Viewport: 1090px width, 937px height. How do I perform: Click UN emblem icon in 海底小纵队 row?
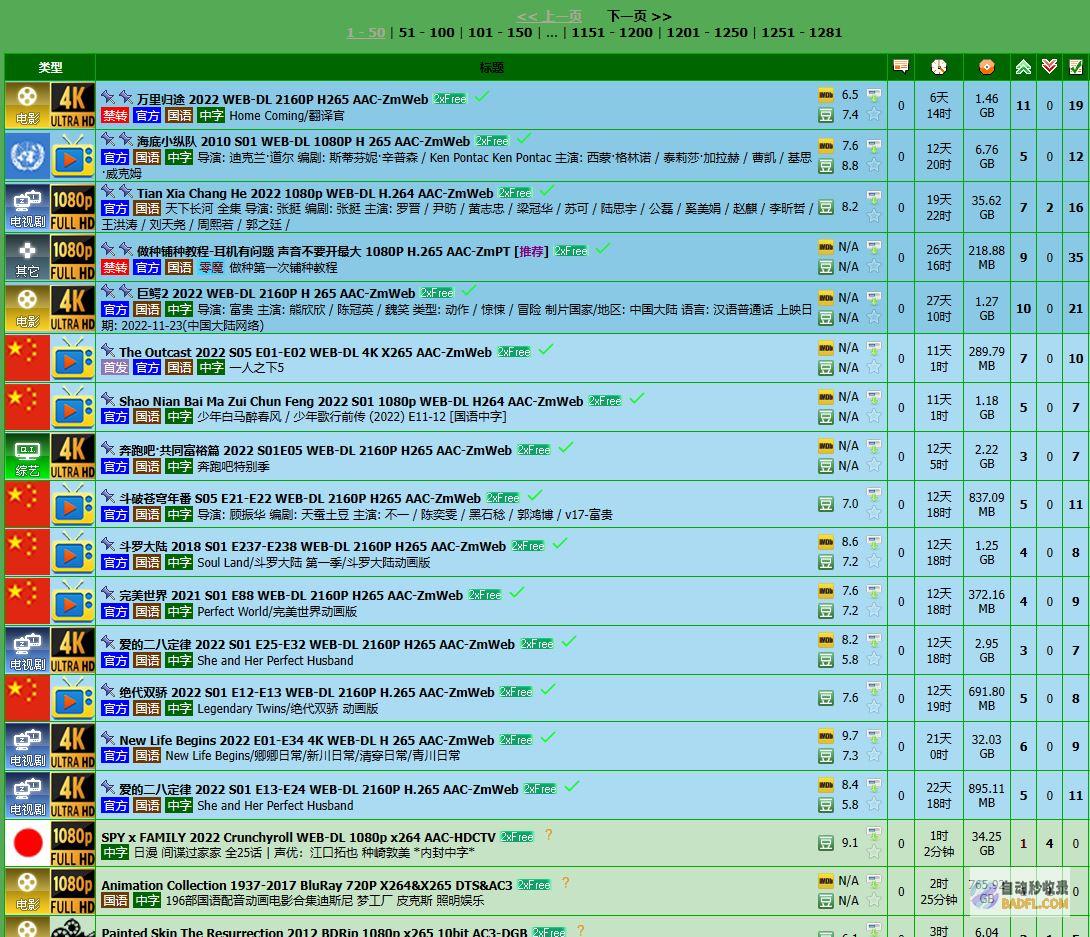[27, 156]
